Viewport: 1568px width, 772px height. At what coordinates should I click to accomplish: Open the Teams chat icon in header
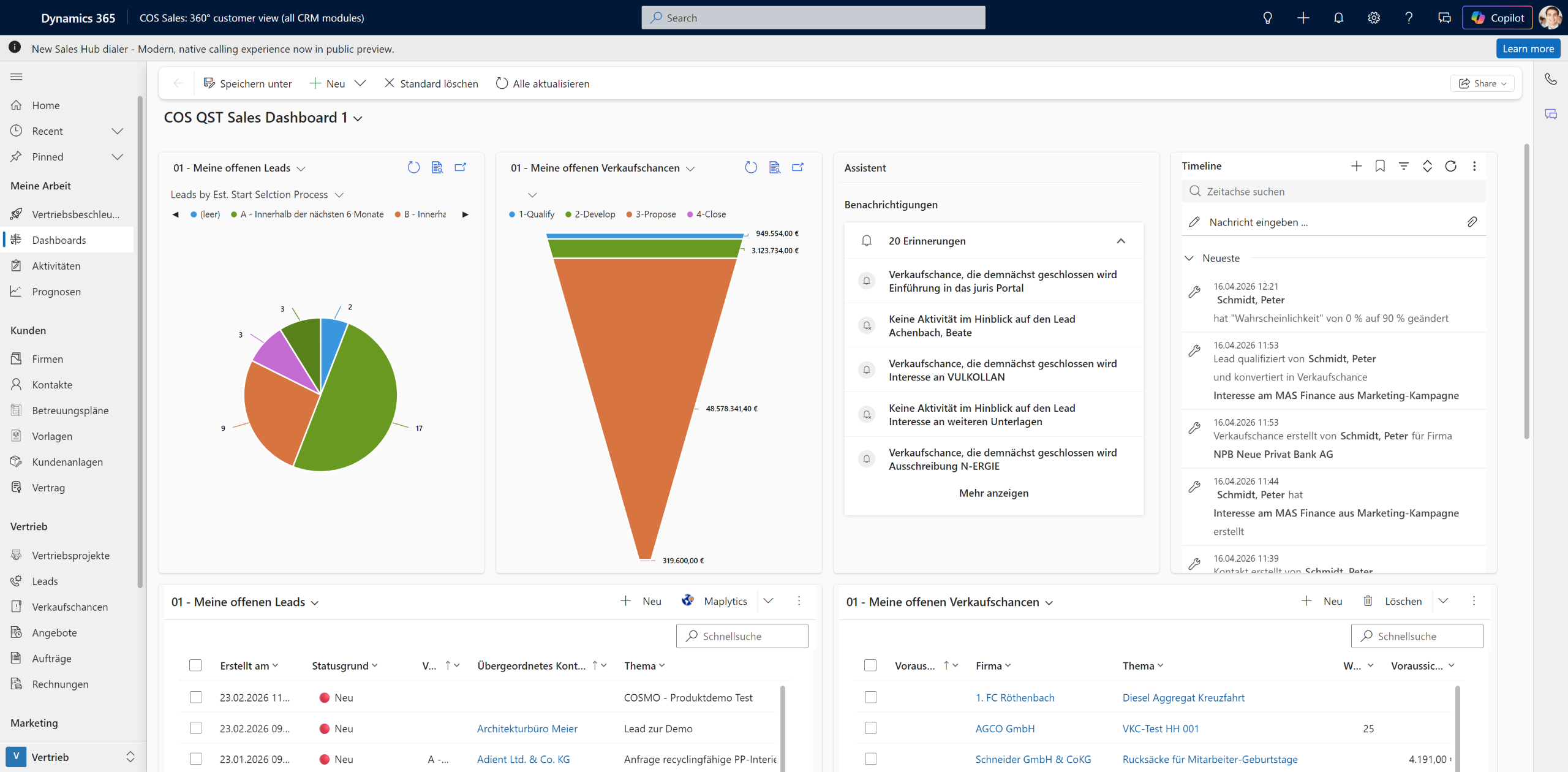[1444, 18]
